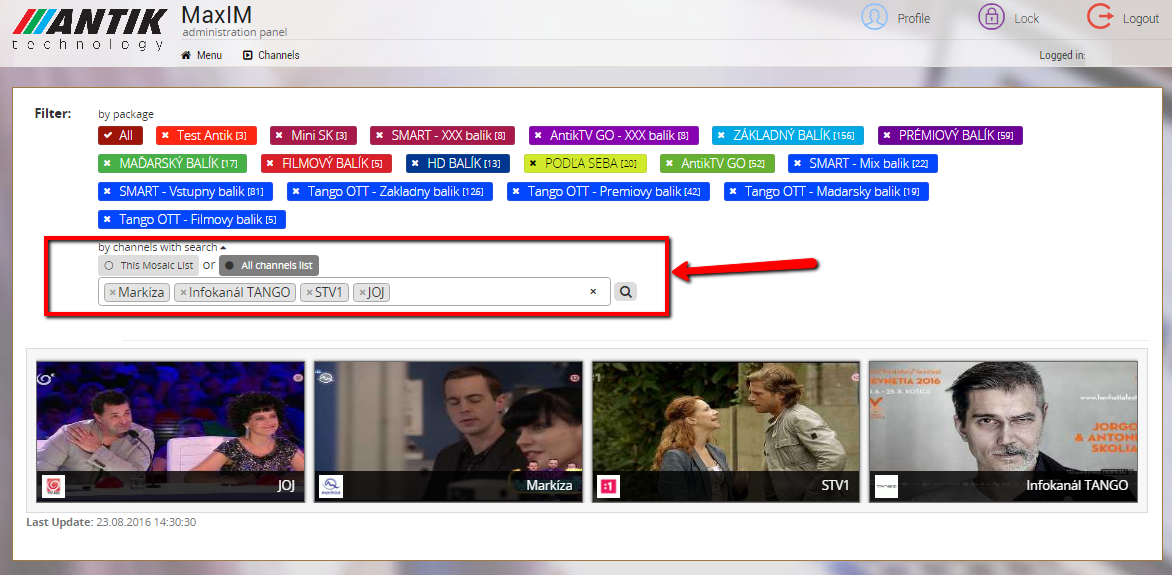Image resolution: width=1172 pixels, height=575 pixels.
Task: Click the Last Update timestamp text
Action: click(x=111, y=522)
